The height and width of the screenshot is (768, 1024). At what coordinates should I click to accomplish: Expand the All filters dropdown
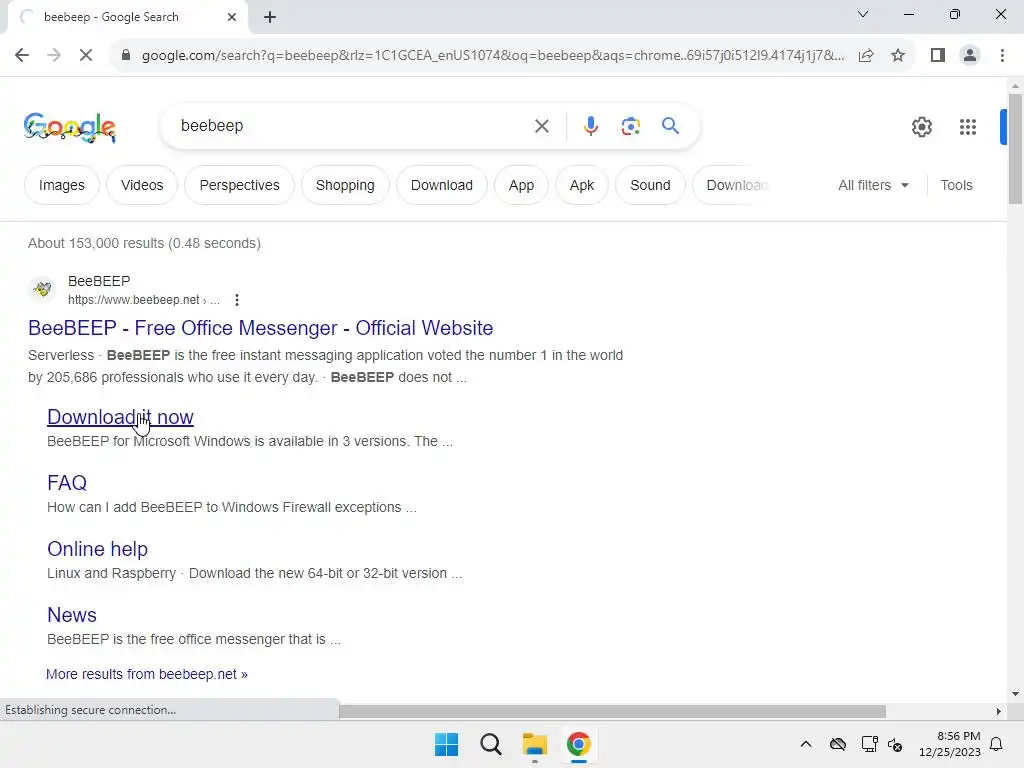[x=873, y=185]
